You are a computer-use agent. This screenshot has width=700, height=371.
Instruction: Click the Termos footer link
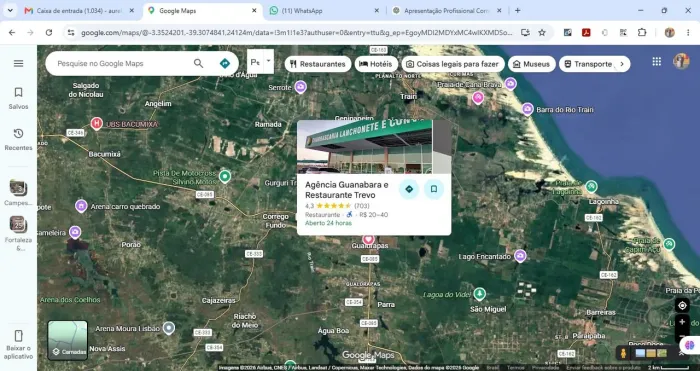pos(516,368)
